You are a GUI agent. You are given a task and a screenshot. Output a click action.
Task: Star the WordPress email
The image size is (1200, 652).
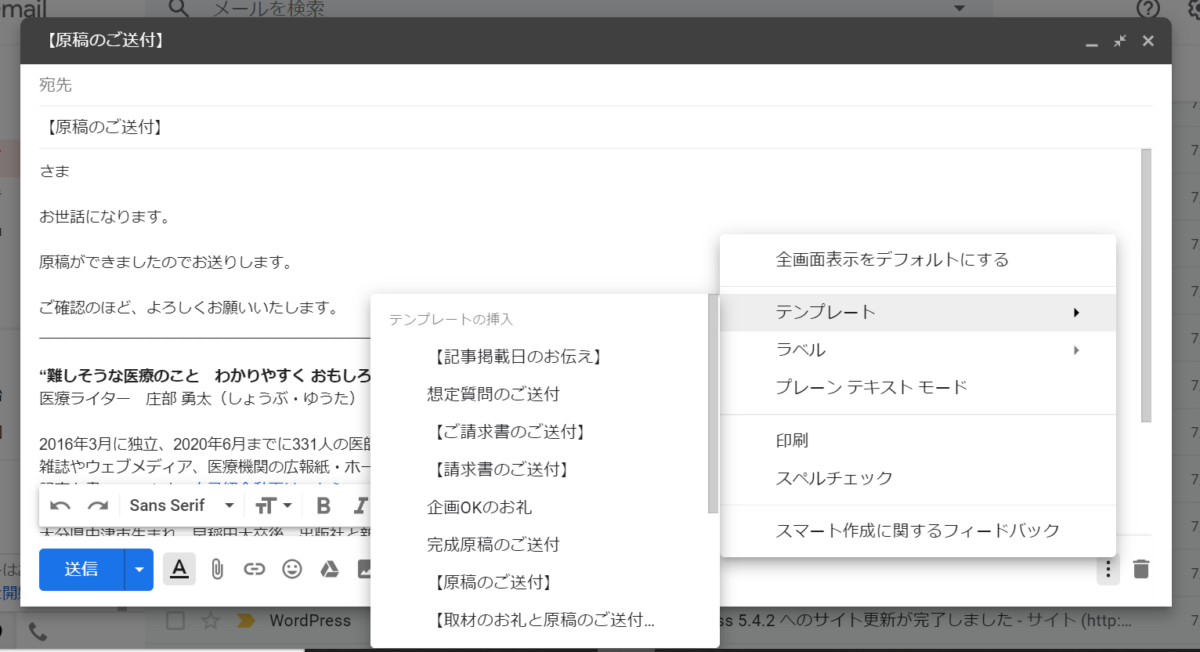point(210,621)
